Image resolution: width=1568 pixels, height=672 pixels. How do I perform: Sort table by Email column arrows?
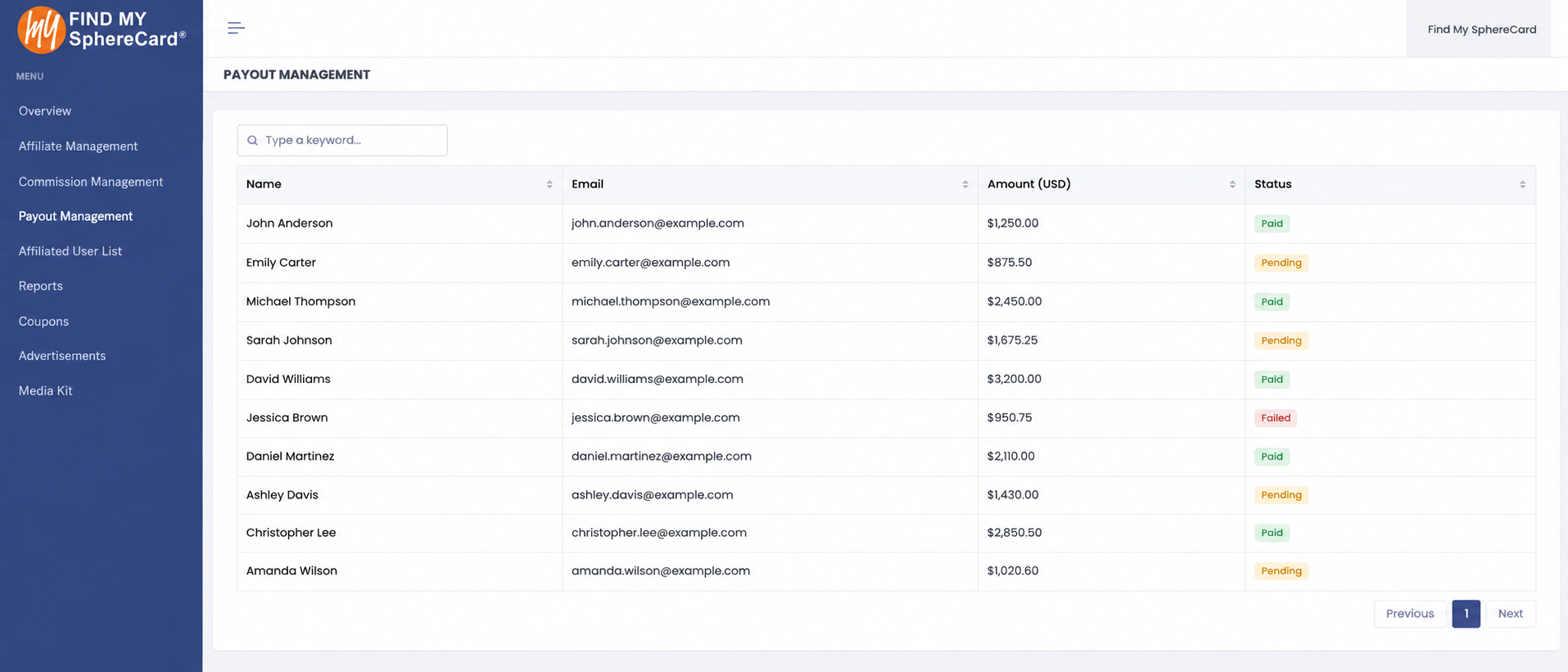[965, 185]
